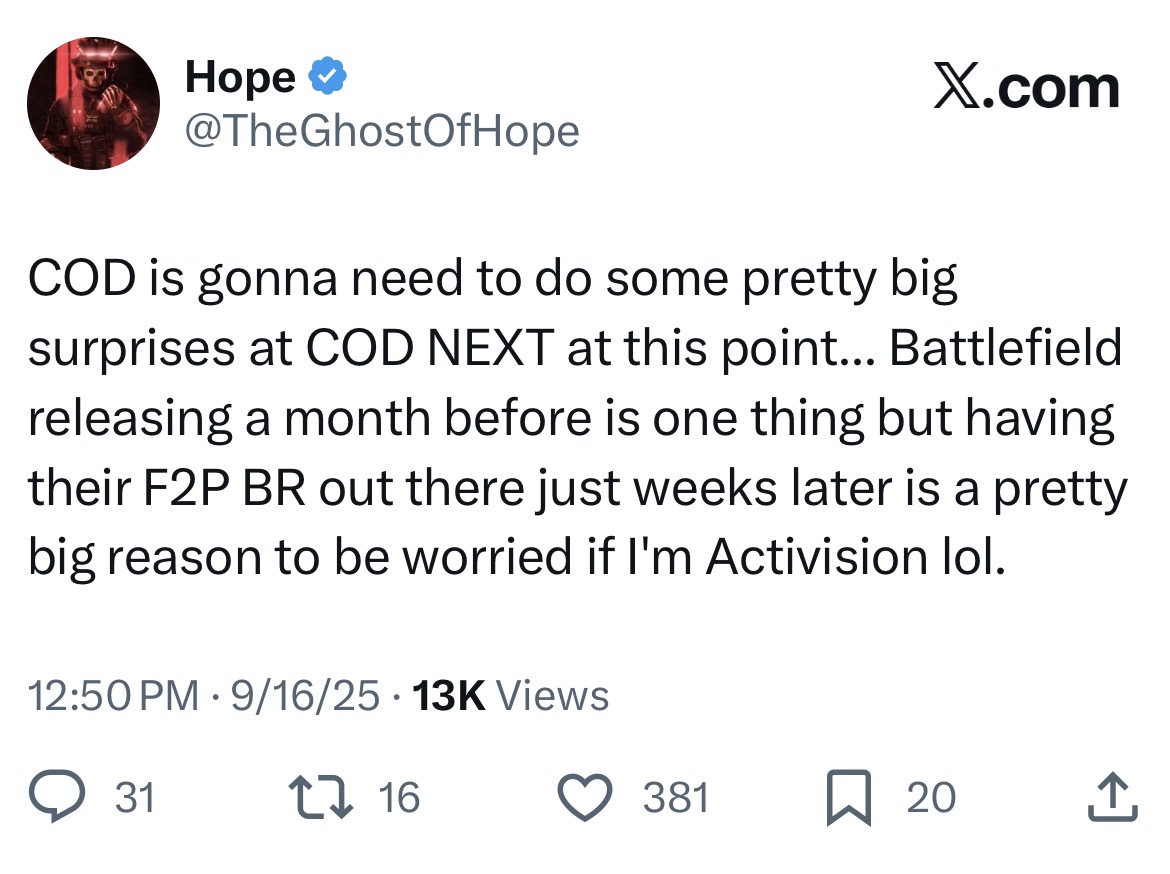Viewport: 1170px width, 874px height.
Task: Open the share upload icon
Action: 1113,796
